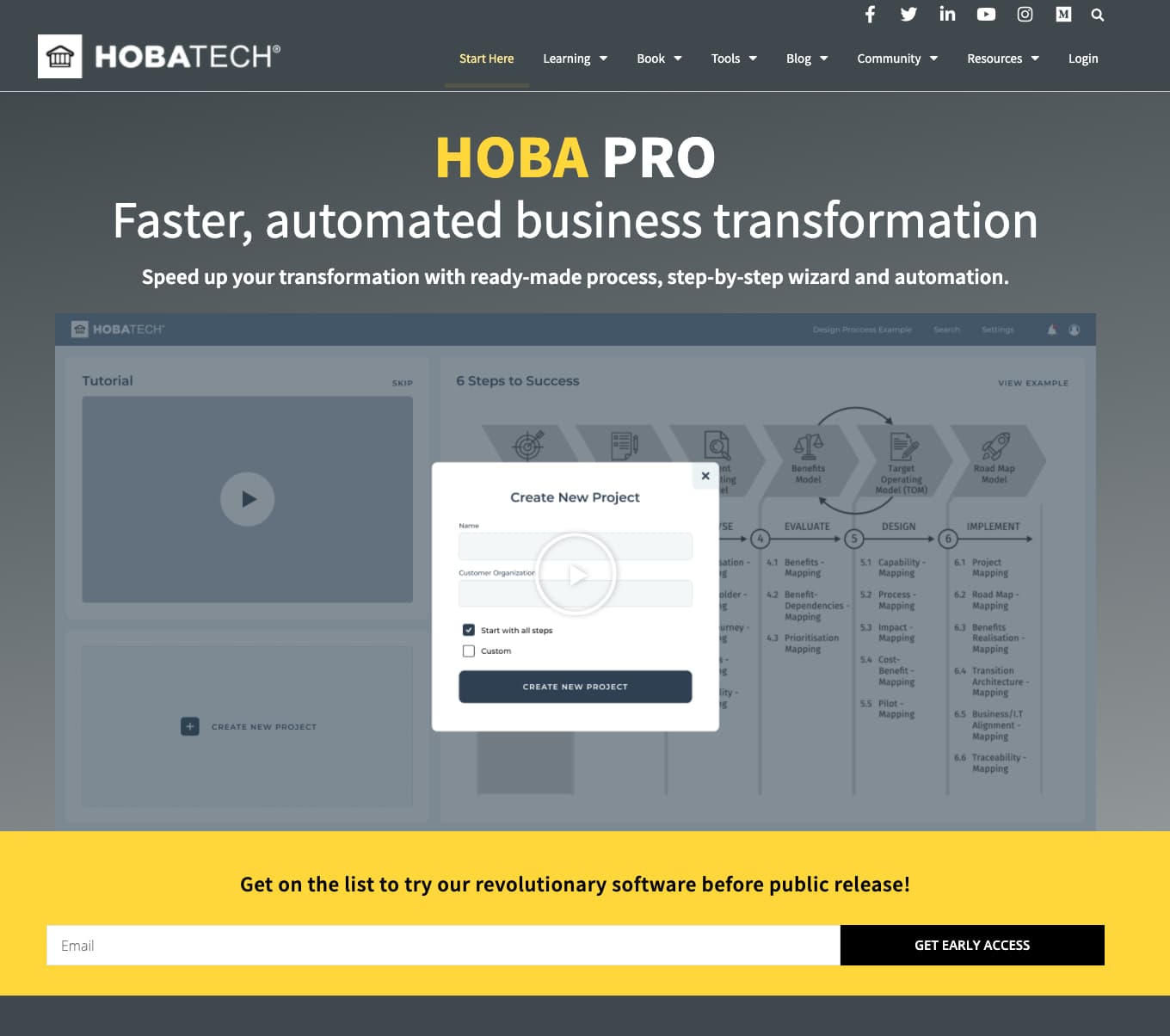Screen dimensions: 1170x1036
Task: Check the 'Custom' option
Action: click(468, 651)
